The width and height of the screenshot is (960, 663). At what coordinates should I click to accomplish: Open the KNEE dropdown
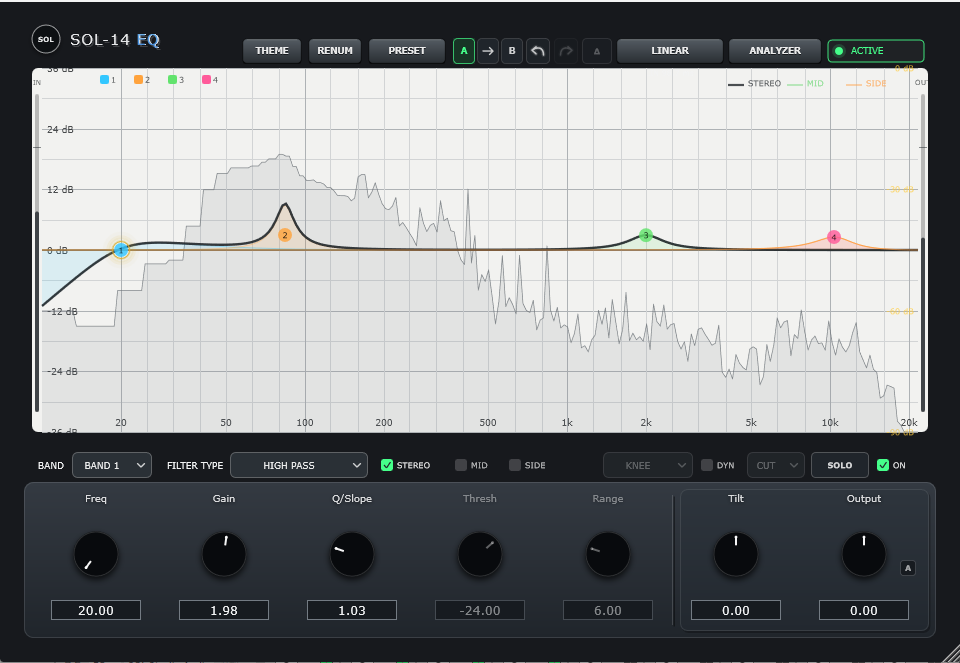click(x=648, y=465)
